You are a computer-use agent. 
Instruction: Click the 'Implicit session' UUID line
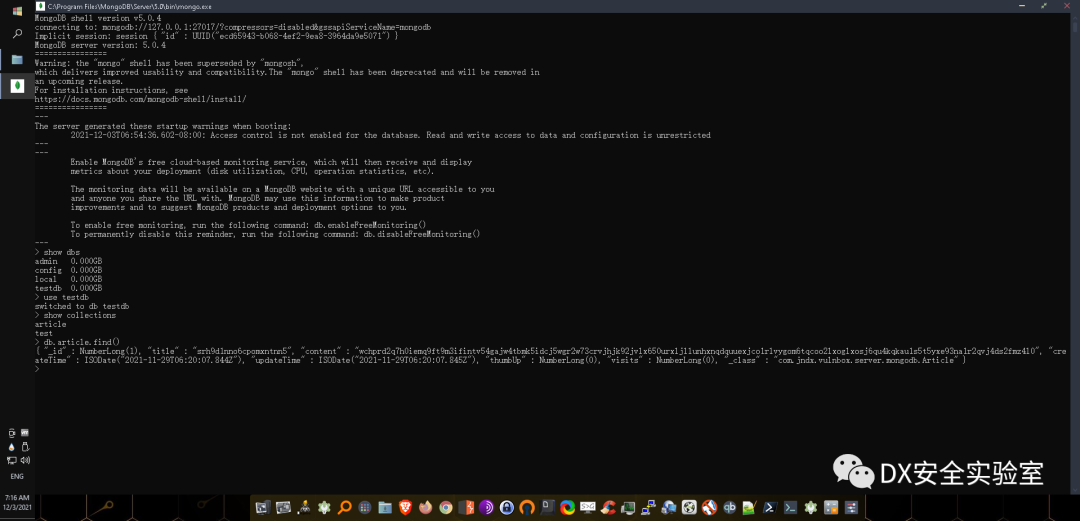[216, 36]
